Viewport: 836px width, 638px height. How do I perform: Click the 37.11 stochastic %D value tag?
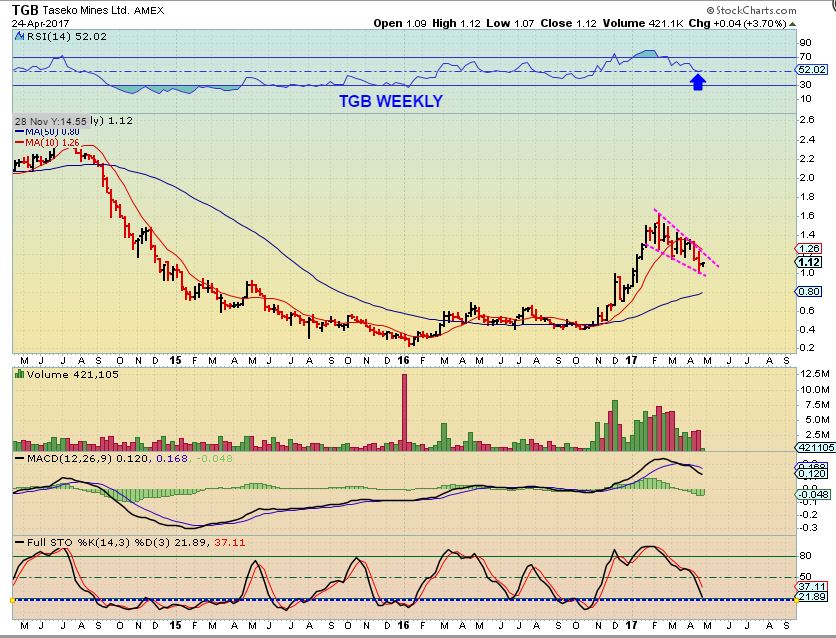pyautogui.click(x=812, y=586)
